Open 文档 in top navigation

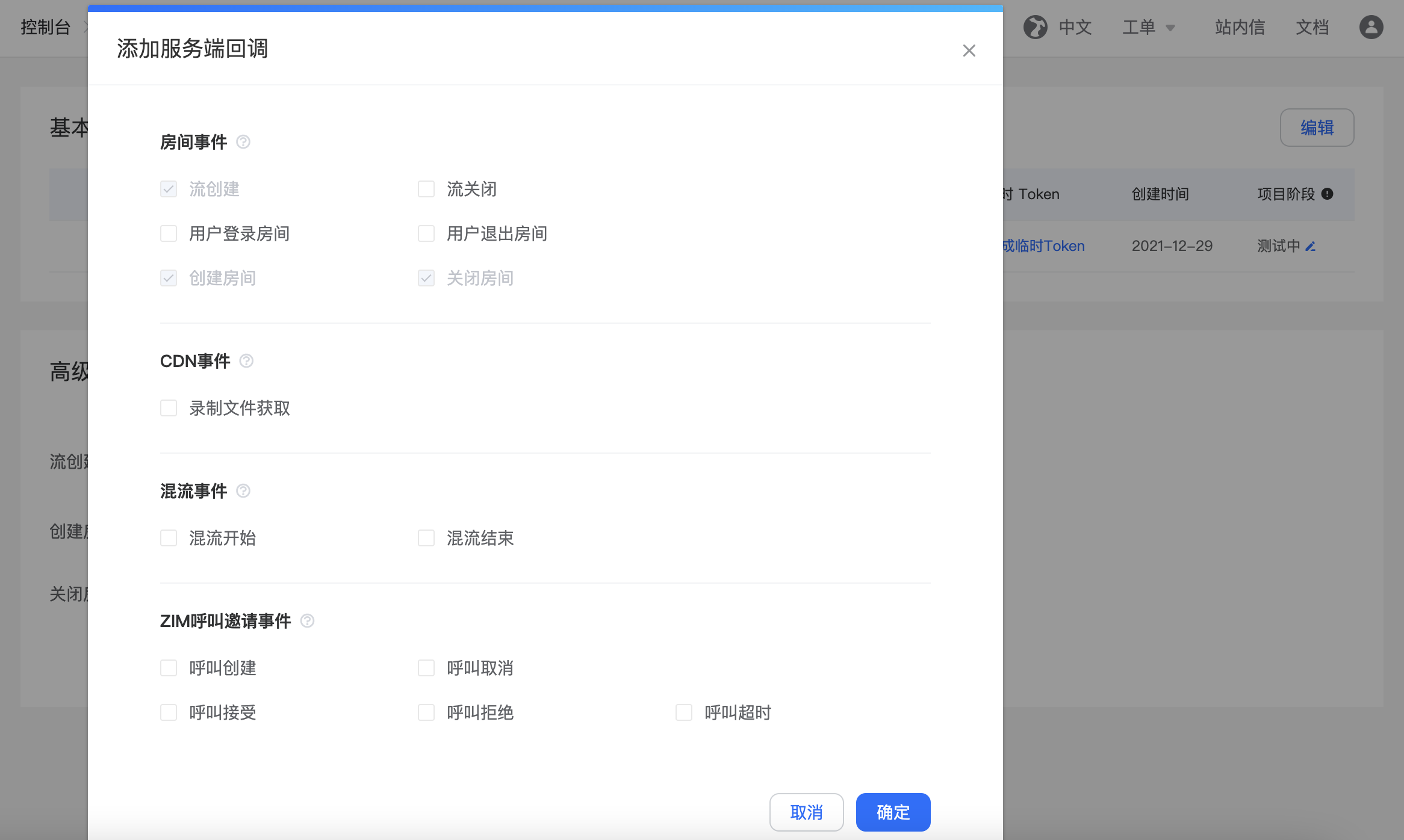[1312, 27]
